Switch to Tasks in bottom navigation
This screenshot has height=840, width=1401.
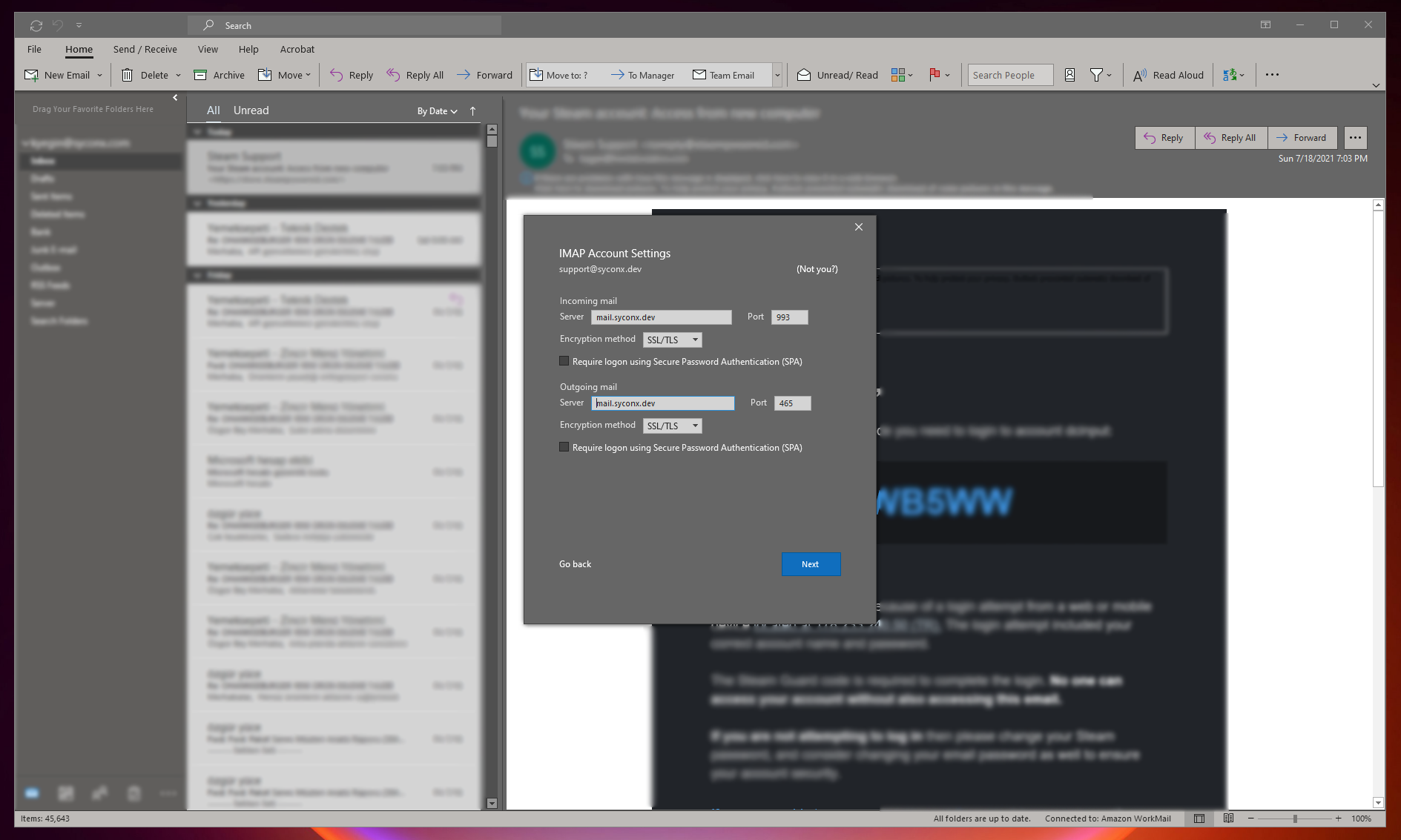134,794
